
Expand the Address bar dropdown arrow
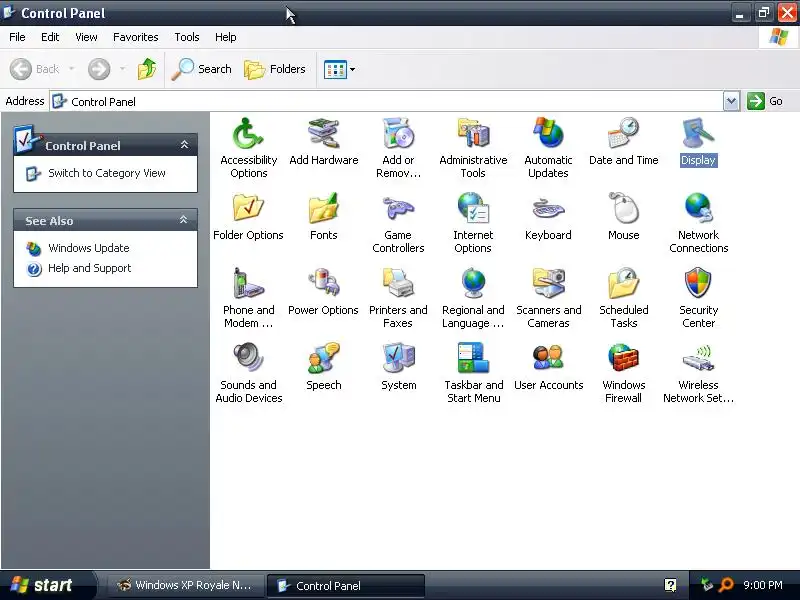click(x=731, y=101)
